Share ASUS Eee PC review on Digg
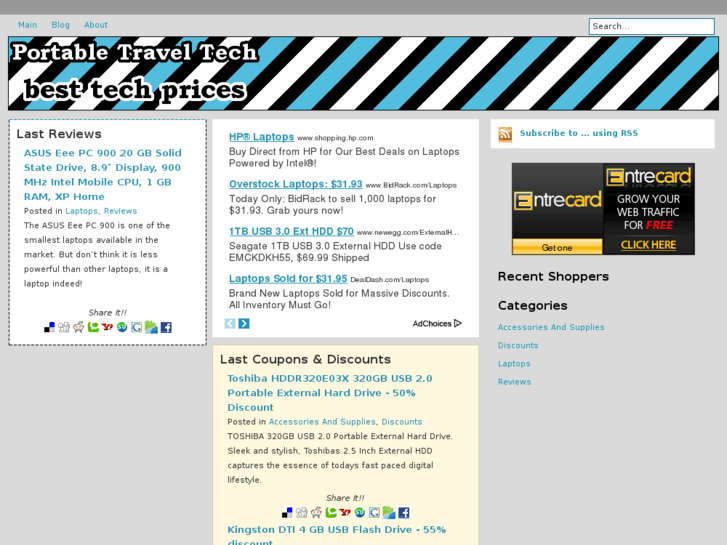 [64, 327]
